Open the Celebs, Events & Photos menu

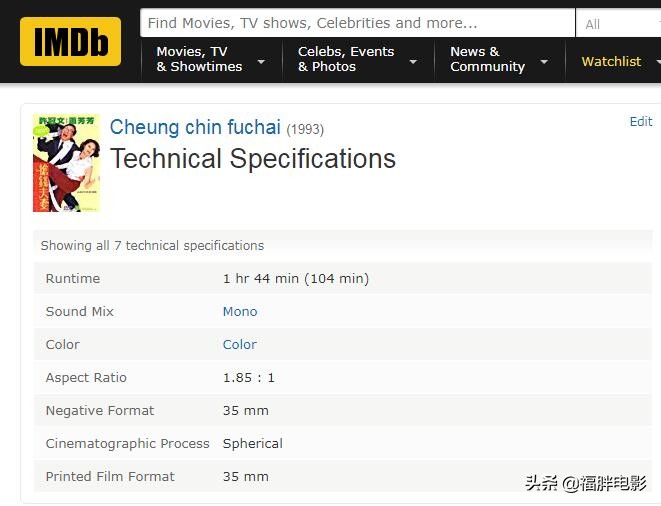[x=345, y=59]
